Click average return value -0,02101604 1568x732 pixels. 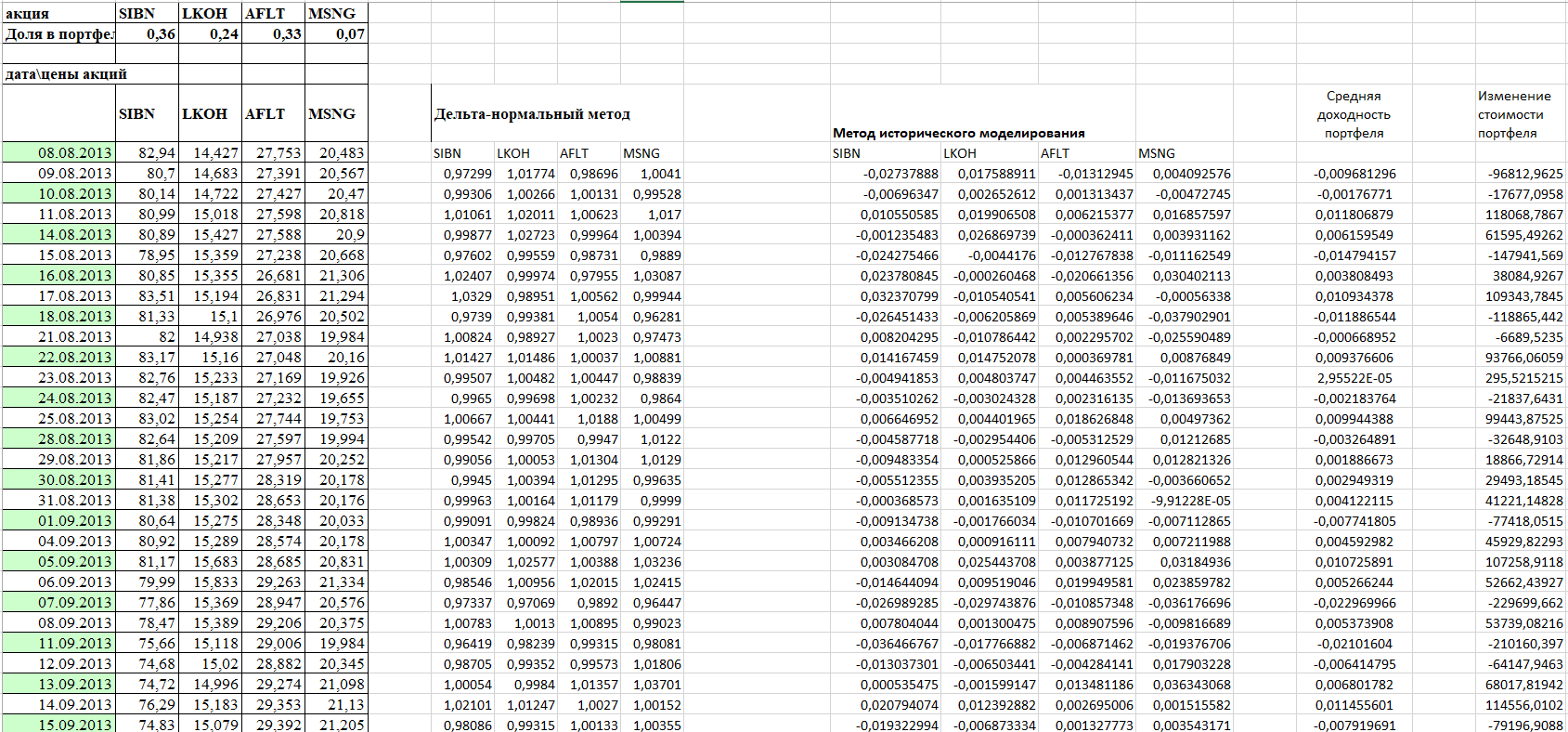1354,644
